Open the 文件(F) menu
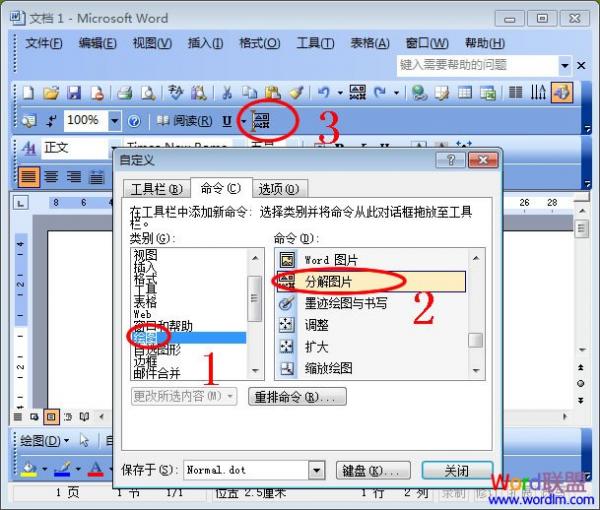 coord(44,43)
